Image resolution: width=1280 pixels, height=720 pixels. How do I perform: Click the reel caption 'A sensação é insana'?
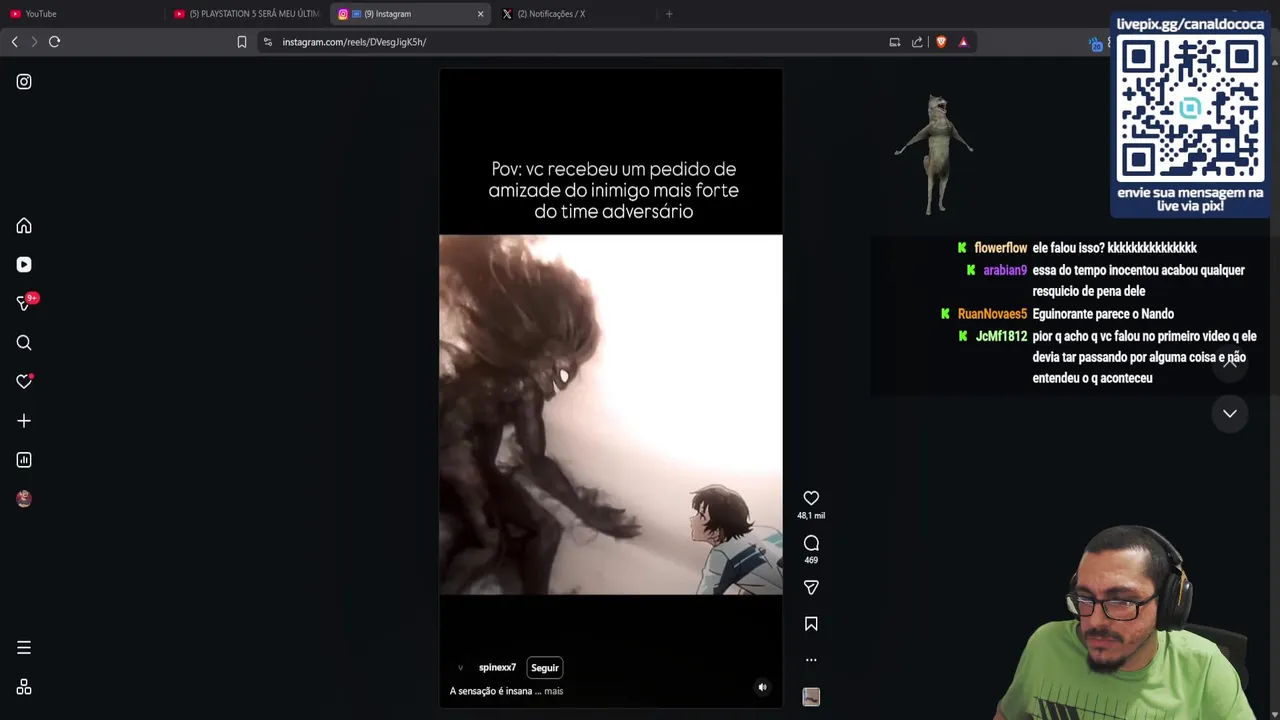tap(491, 691)
